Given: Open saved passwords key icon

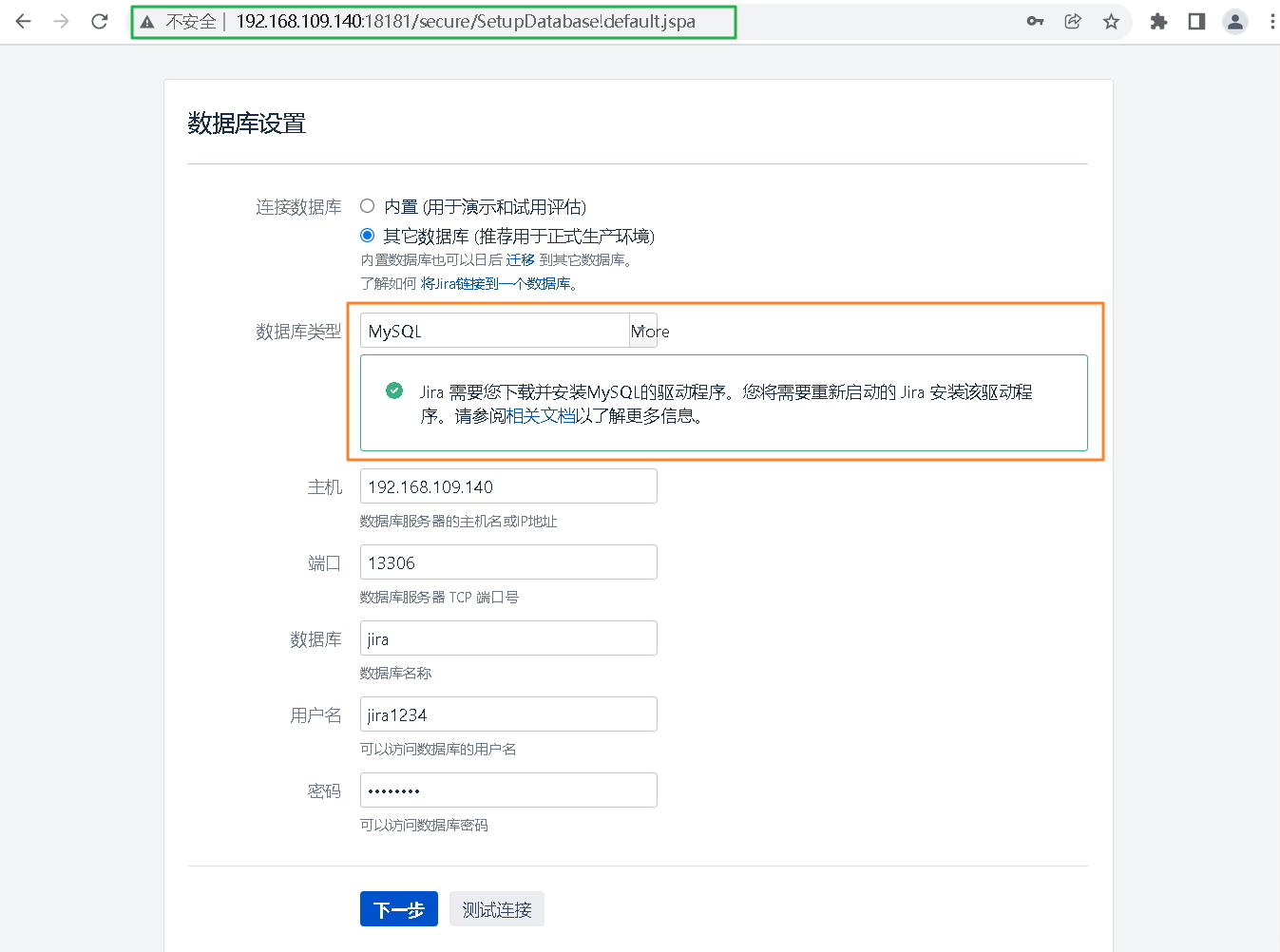Looking at the screenshot, I should (1035, 21).
